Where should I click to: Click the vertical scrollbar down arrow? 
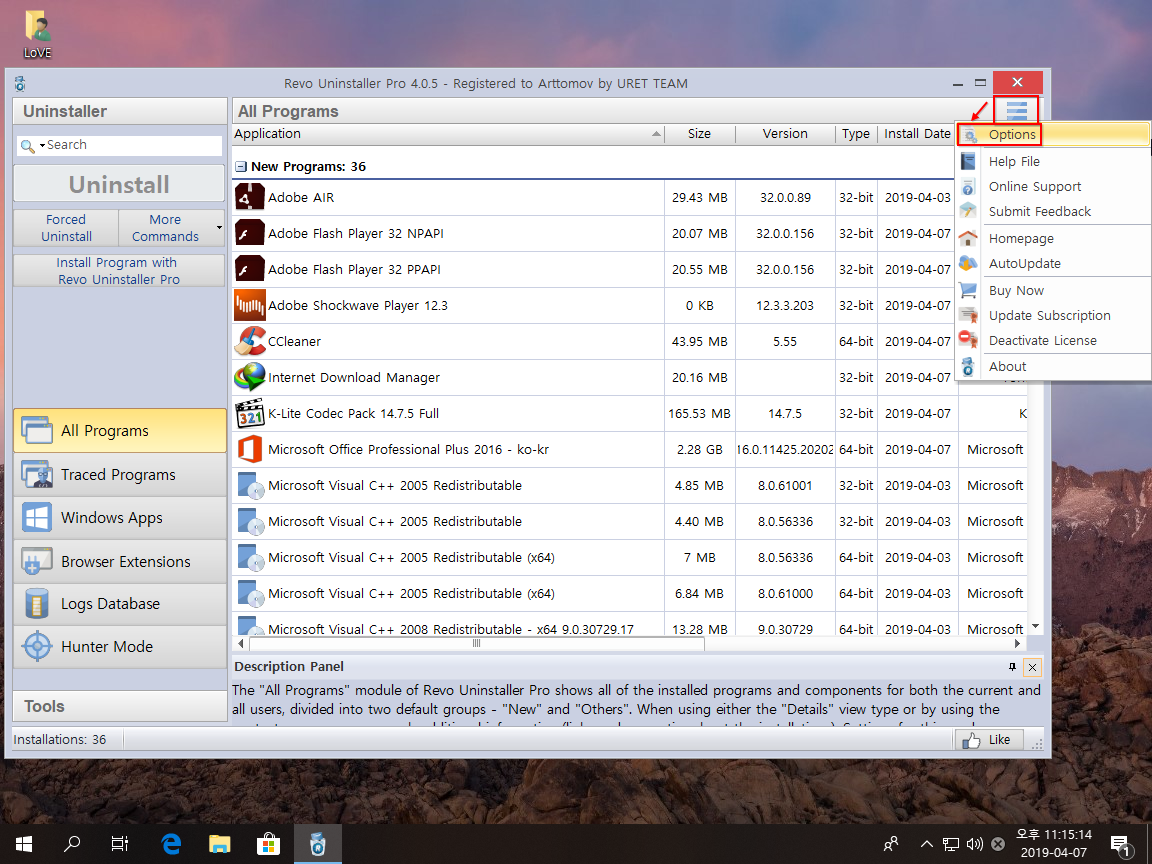click(x=1035, y=626)
